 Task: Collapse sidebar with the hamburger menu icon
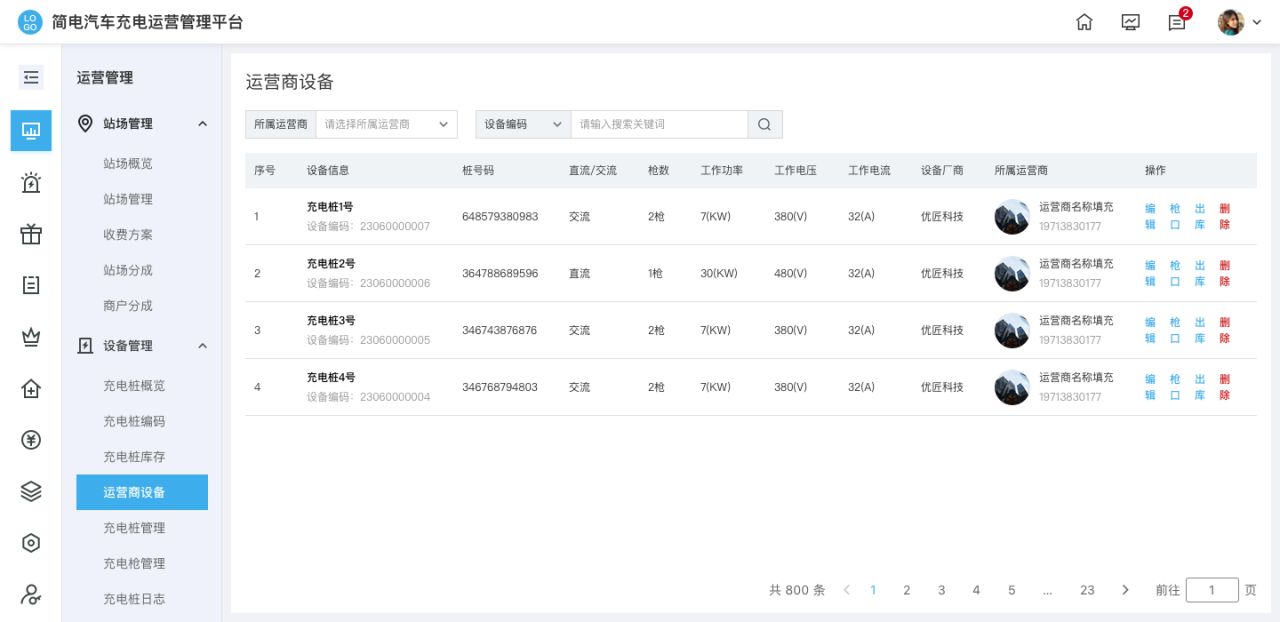coord(31,77)
